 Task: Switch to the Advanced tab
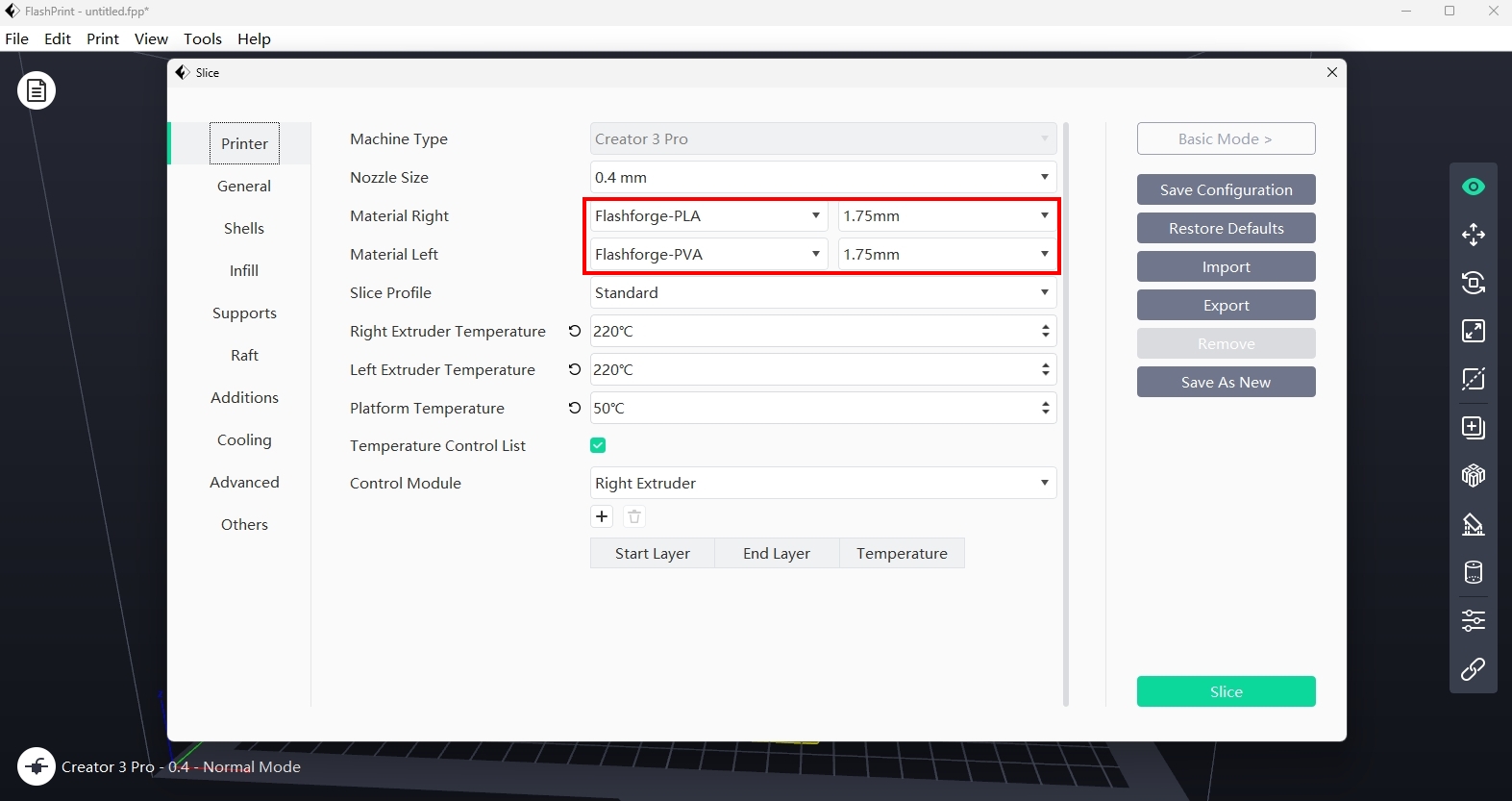pos(244,482)
